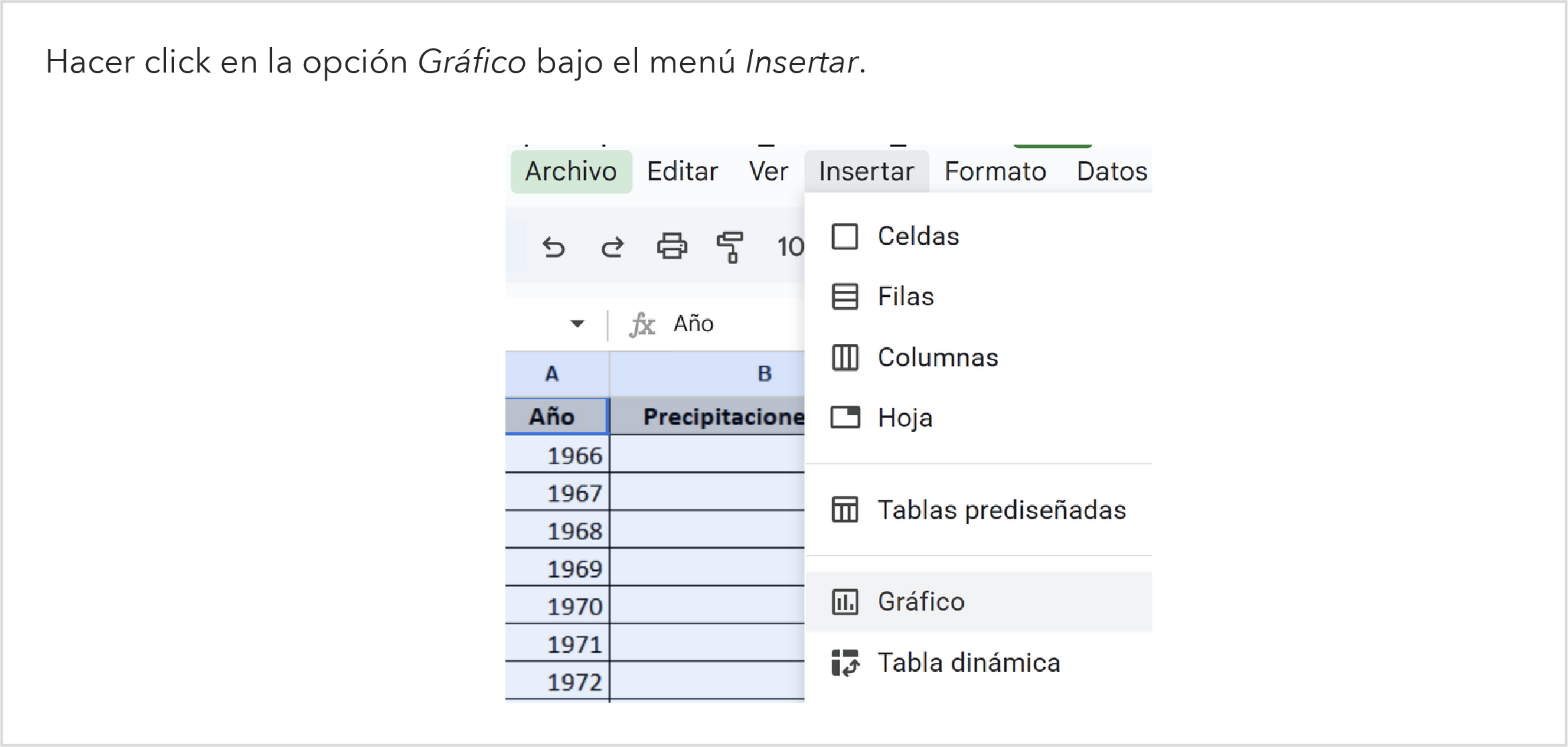Select column A header
The width and height of the screenshot is (1568, 747).
552,374
